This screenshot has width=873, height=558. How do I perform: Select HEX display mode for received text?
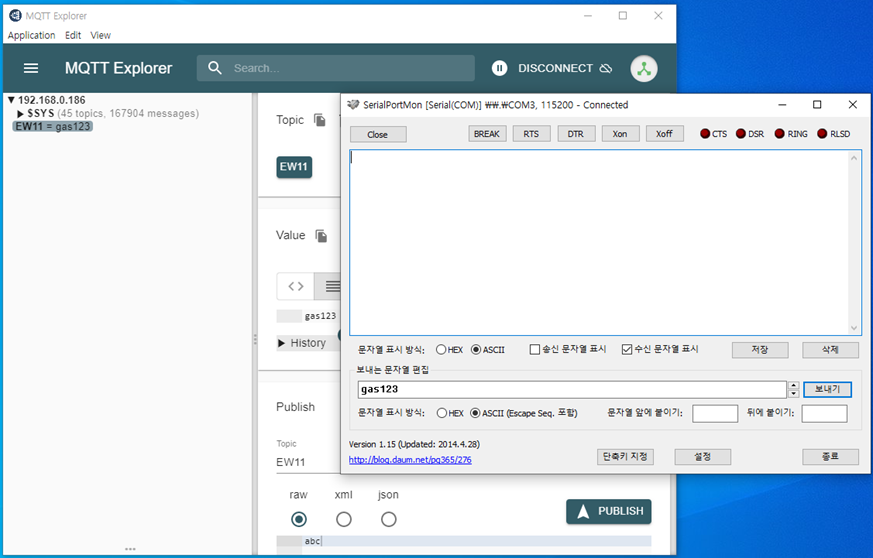tap(441, 349)
